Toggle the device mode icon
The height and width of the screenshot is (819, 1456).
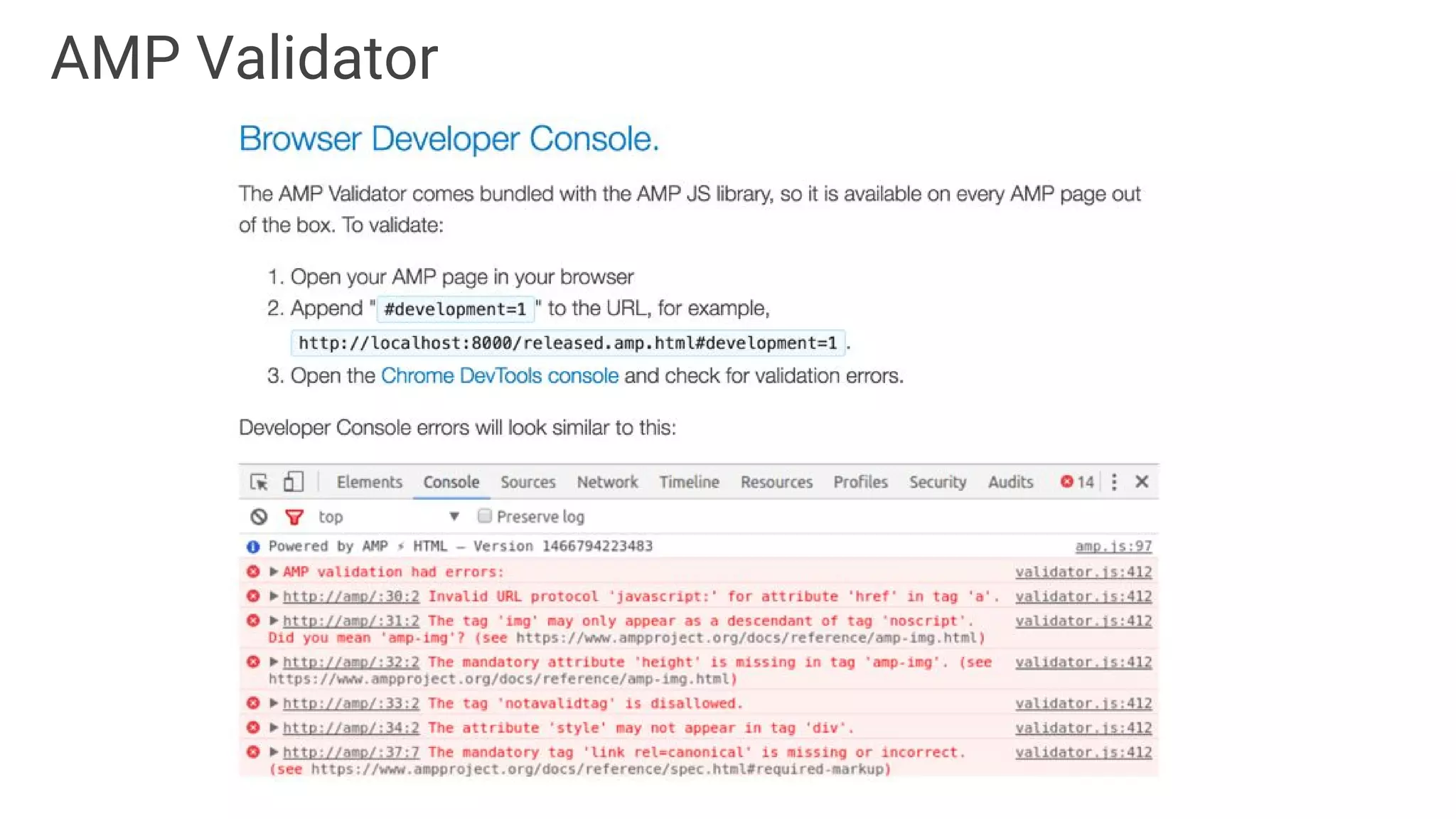tap(294, 482)
